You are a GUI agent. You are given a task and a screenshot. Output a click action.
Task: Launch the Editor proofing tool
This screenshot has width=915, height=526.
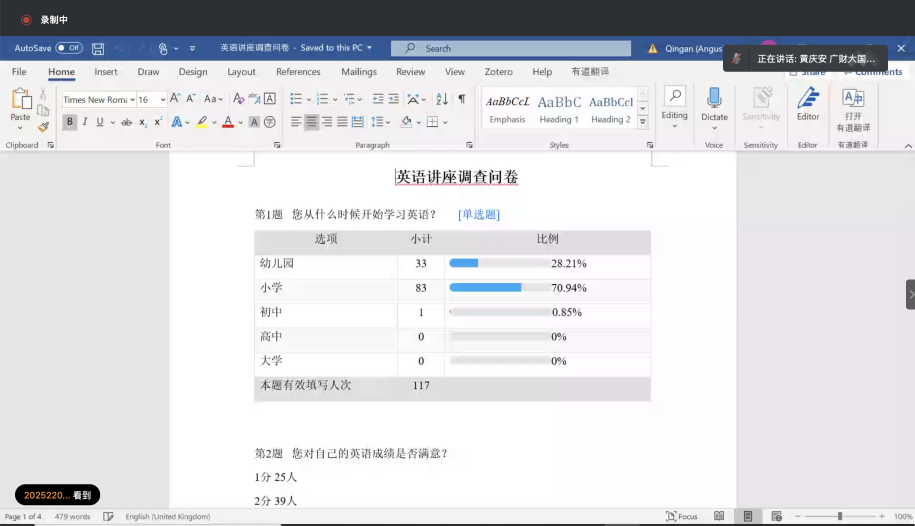[807, 104]
